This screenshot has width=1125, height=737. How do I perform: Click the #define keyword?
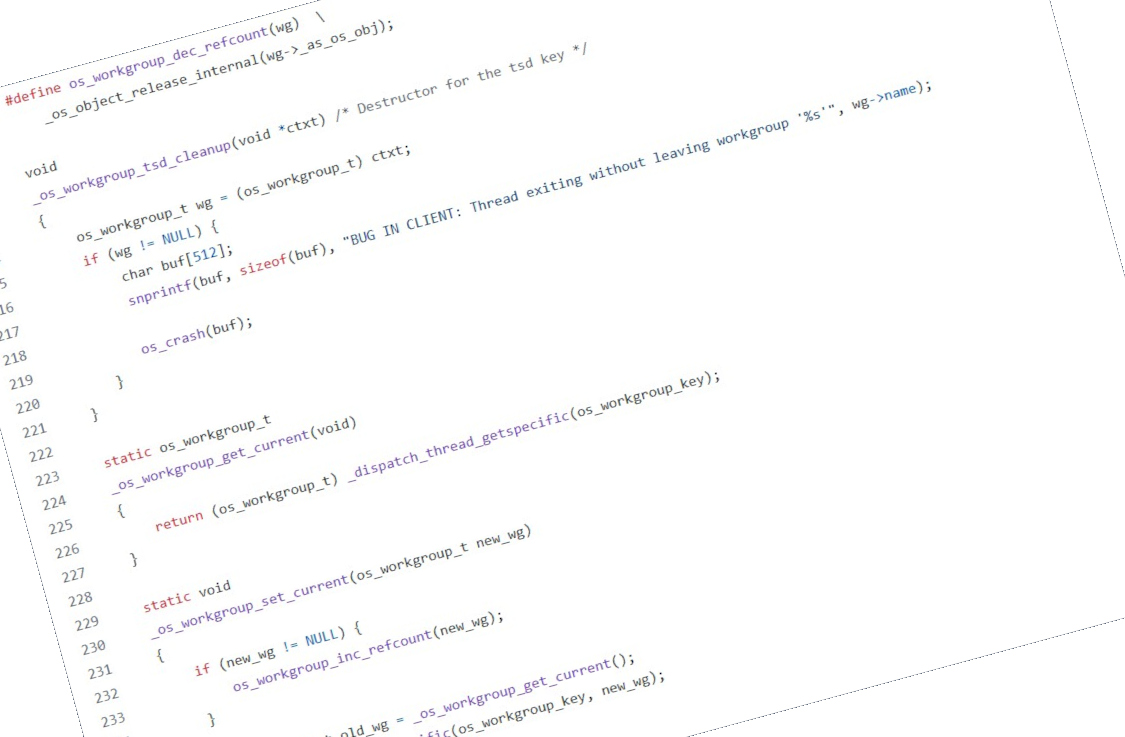[x=33, y=93]
